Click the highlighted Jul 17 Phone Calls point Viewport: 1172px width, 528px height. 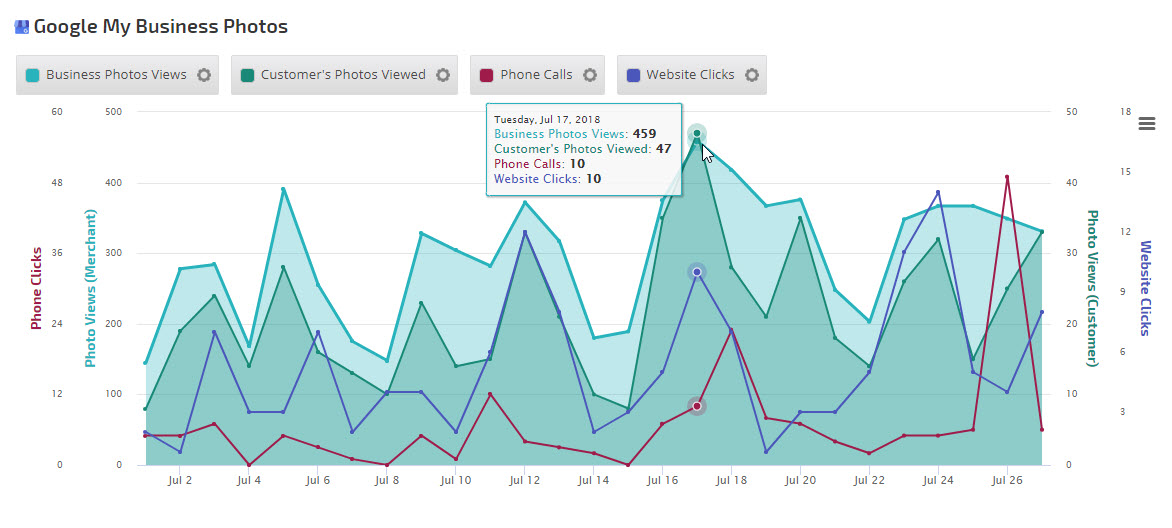click(x=697, y=406)
